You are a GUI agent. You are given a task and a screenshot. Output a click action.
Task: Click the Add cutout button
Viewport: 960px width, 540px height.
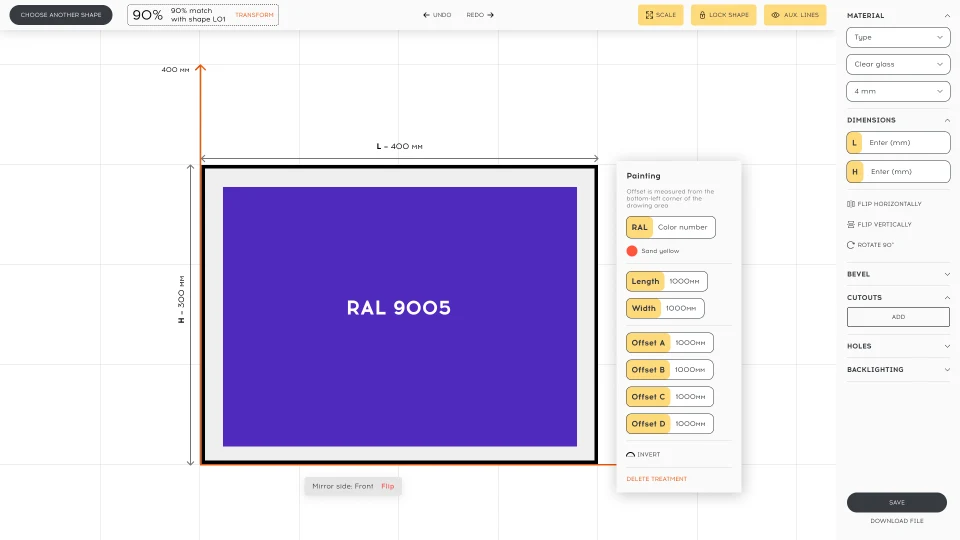click(x=898, y=317)
